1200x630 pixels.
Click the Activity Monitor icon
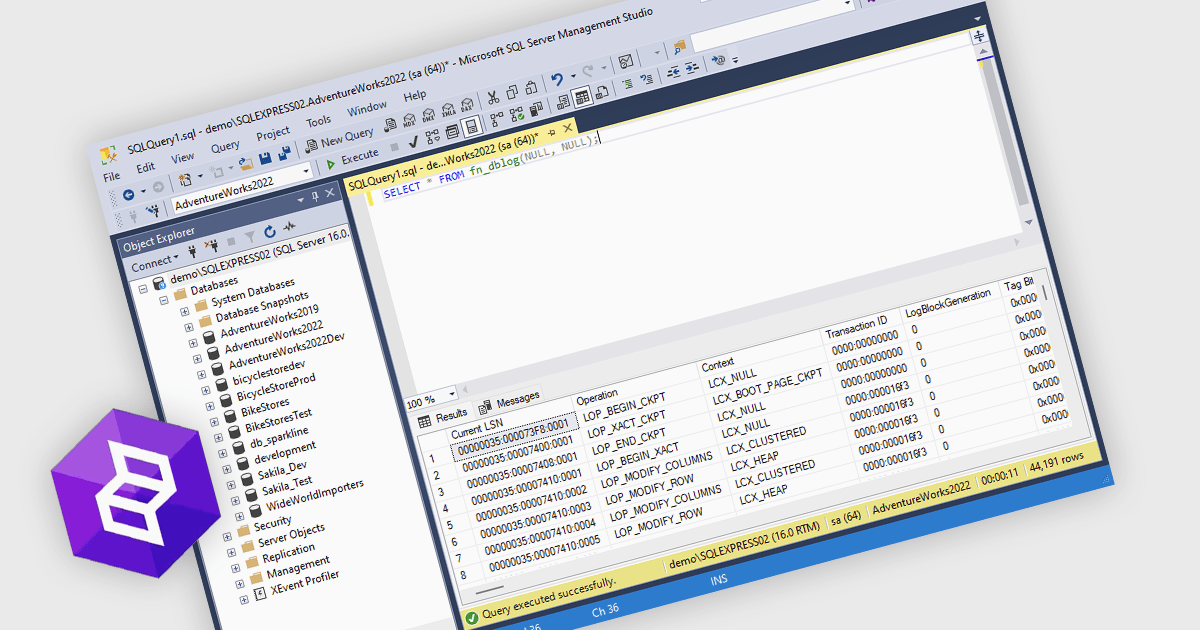(x=626, y=61)
